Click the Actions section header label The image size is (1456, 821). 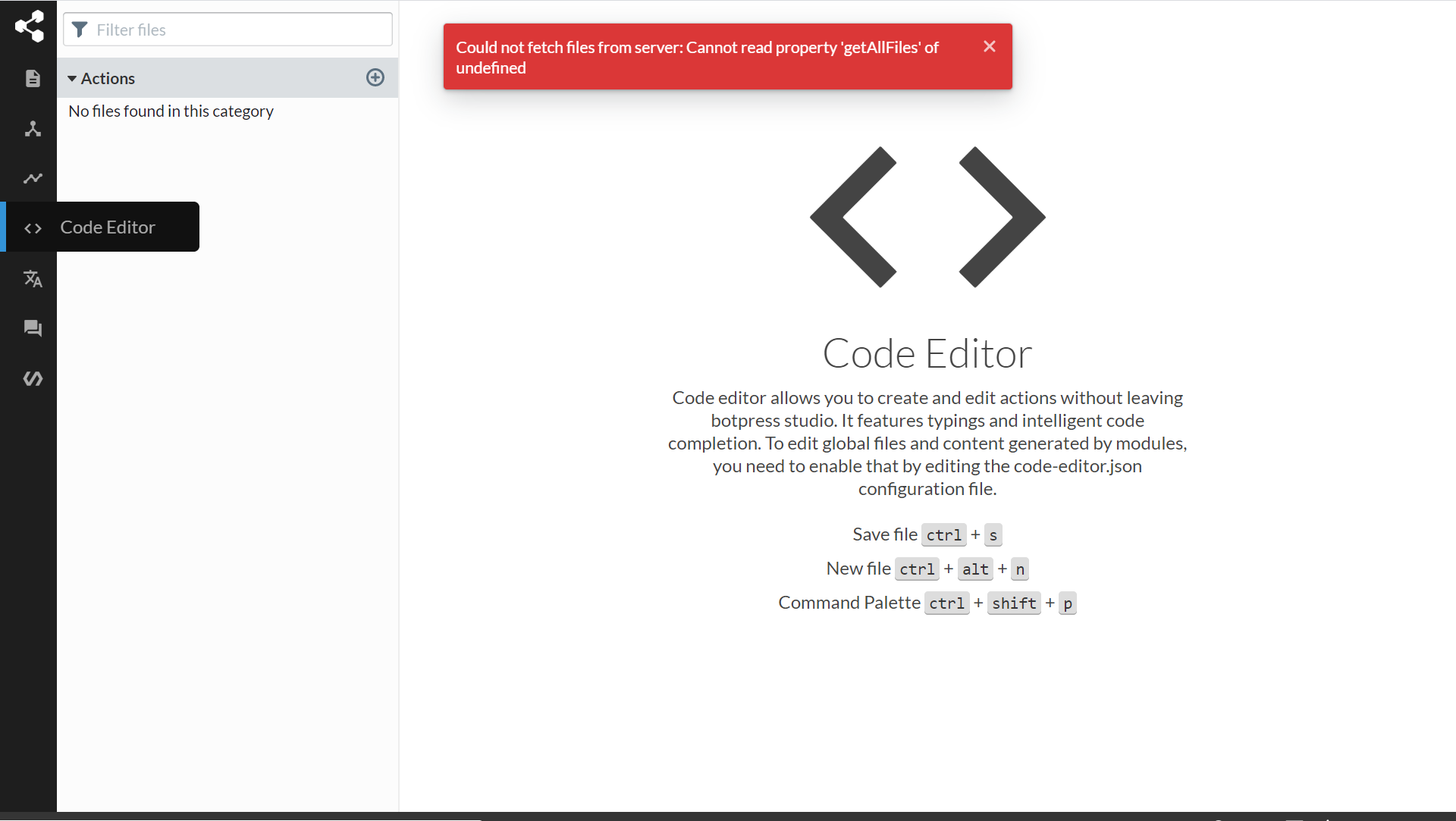[108, 79]
